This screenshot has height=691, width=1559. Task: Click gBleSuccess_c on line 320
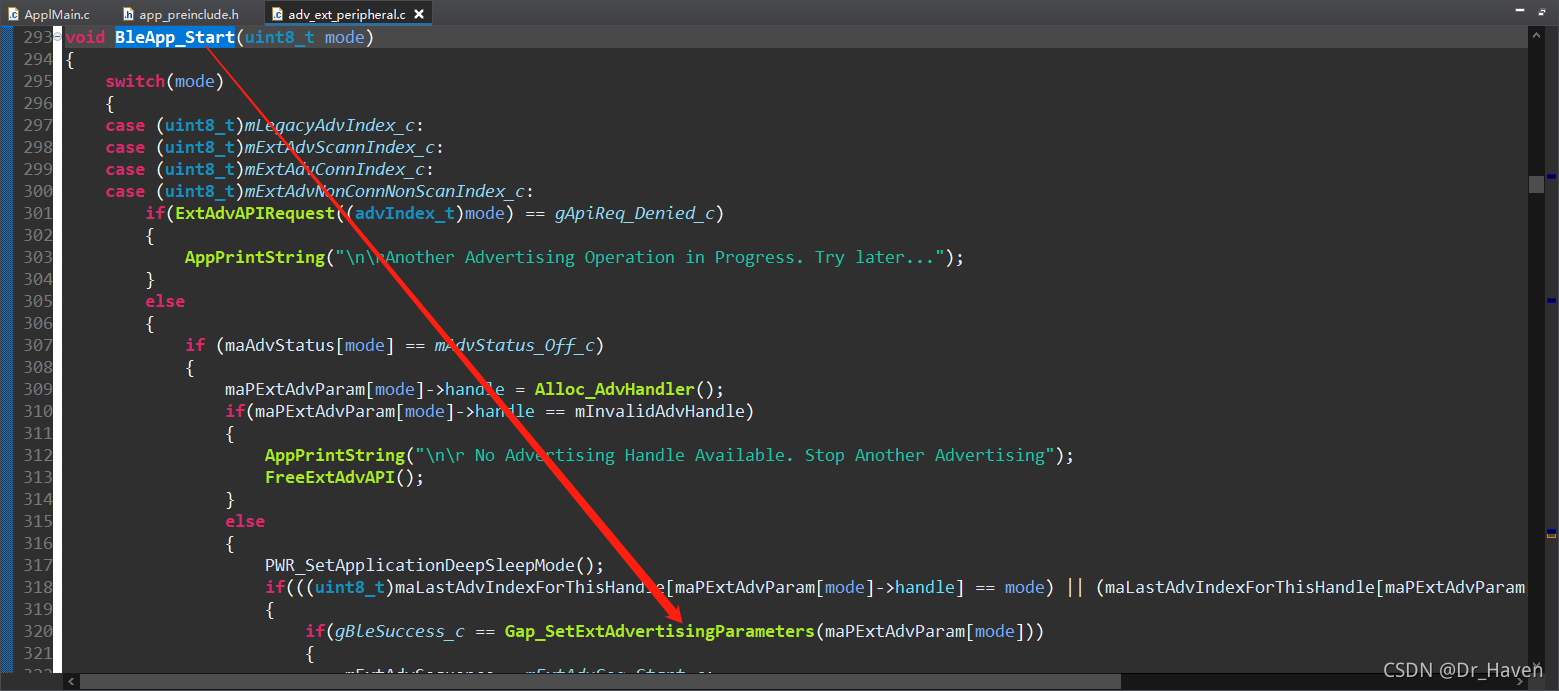tap(400, 631)
